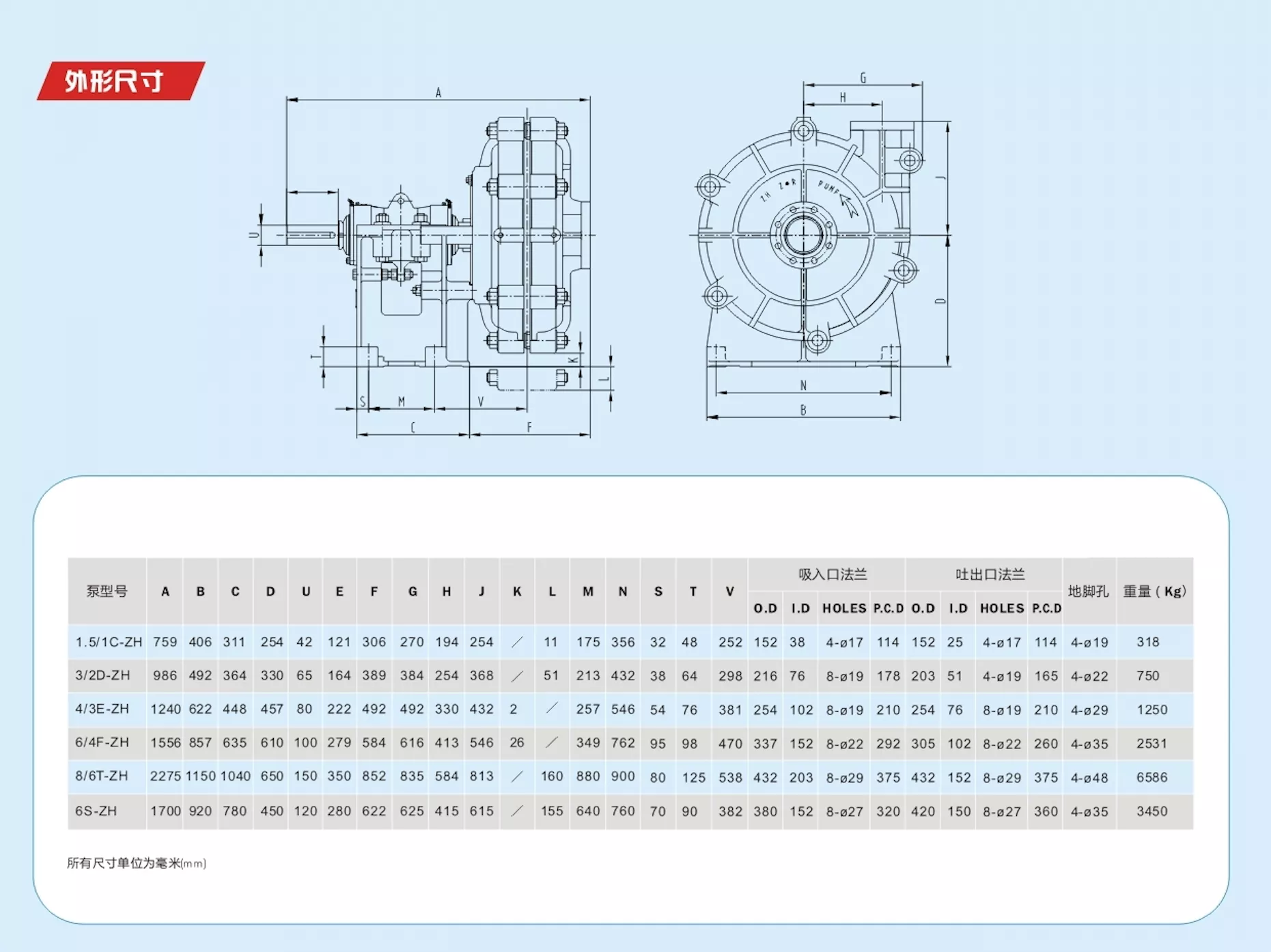Select the 3/2D-ZH model row label

[102, 675]
